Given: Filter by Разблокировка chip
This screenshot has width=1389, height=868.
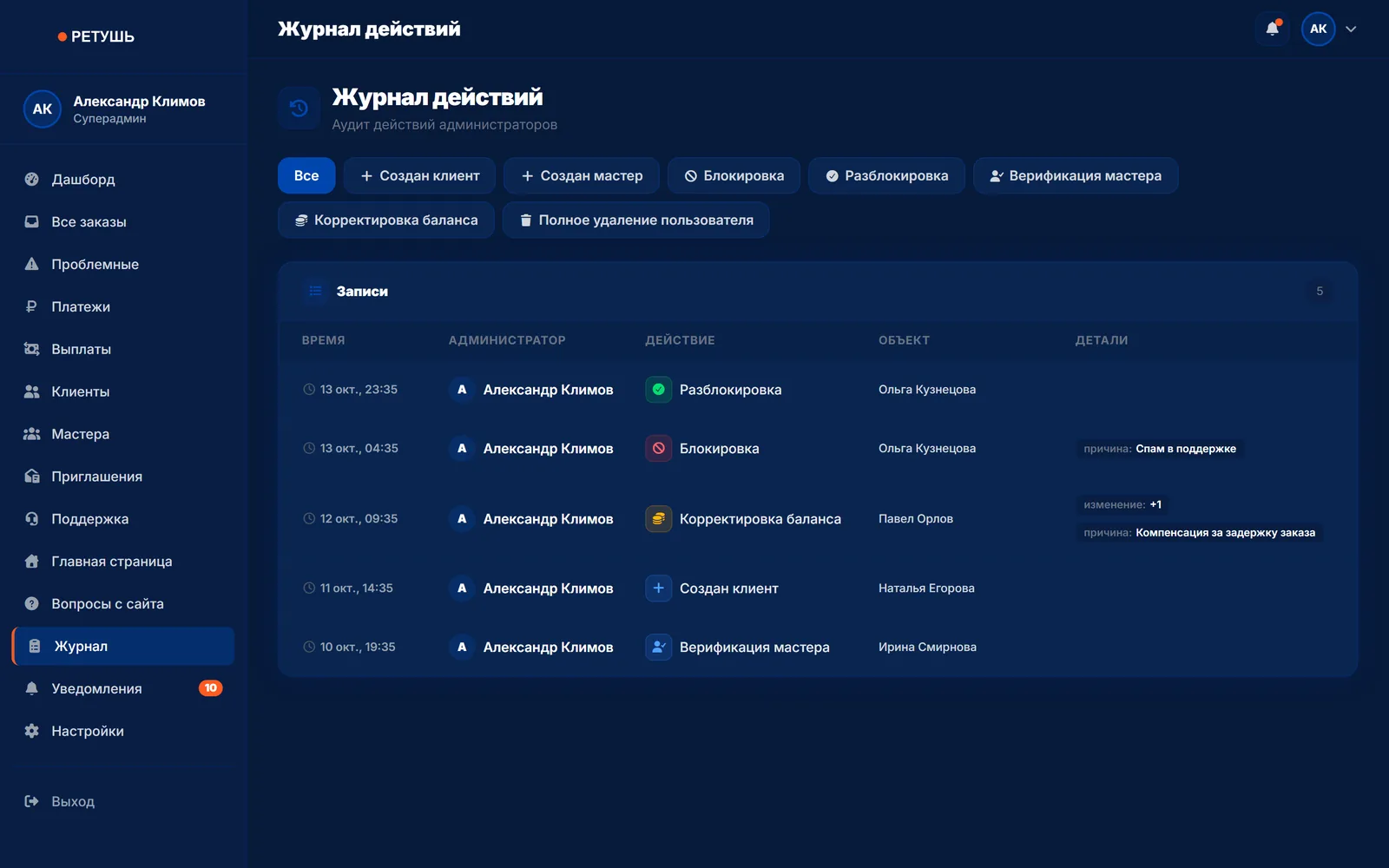Looking at the screenshot, I should (x=886, y=175).
